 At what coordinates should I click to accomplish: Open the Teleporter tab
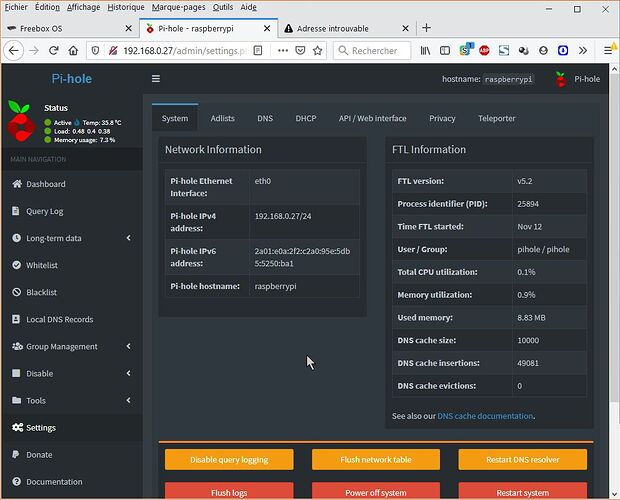pos(497,118)
